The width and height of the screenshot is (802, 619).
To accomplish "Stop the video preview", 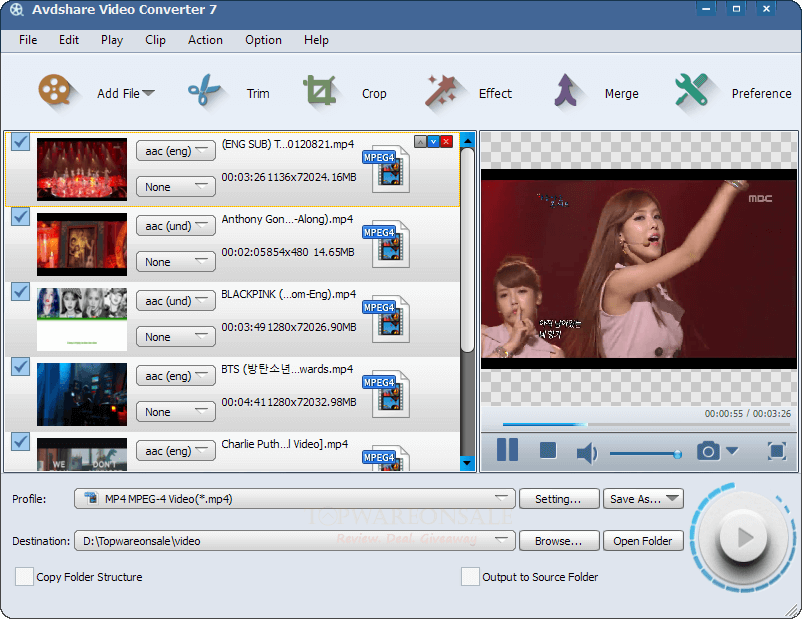I will tap(548, 451).
